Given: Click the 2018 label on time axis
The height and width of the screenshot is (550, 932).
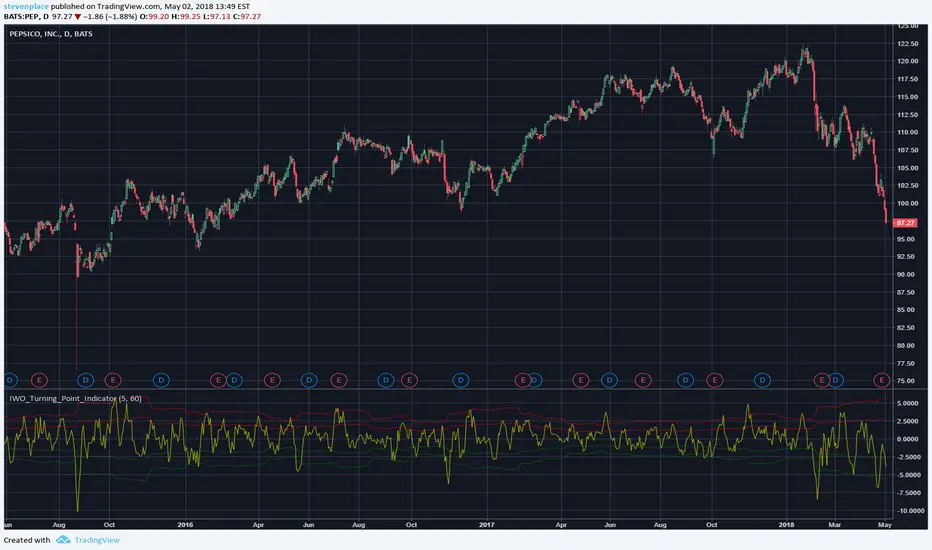Looking at the screenshot, I should [x=786, y=525].
